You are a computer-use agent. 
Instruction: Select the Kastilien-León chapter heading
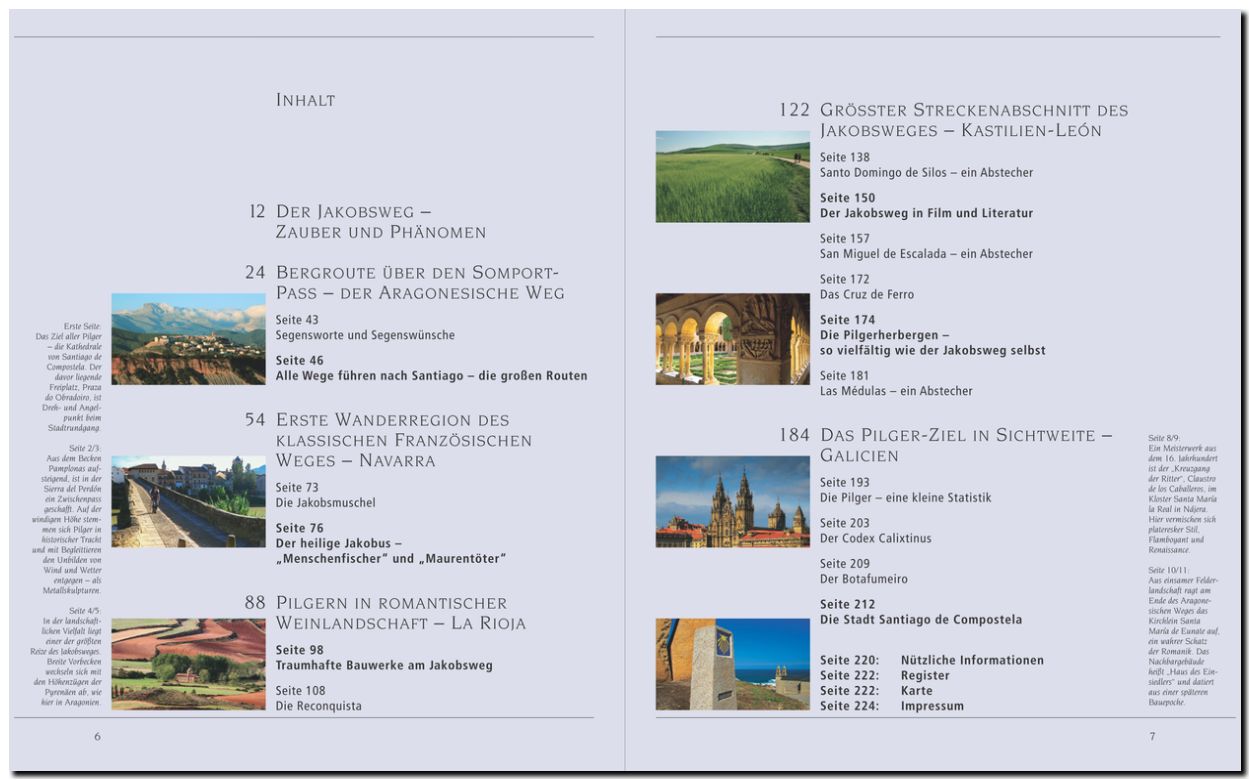pyautogui.click(x=973, y=120)
